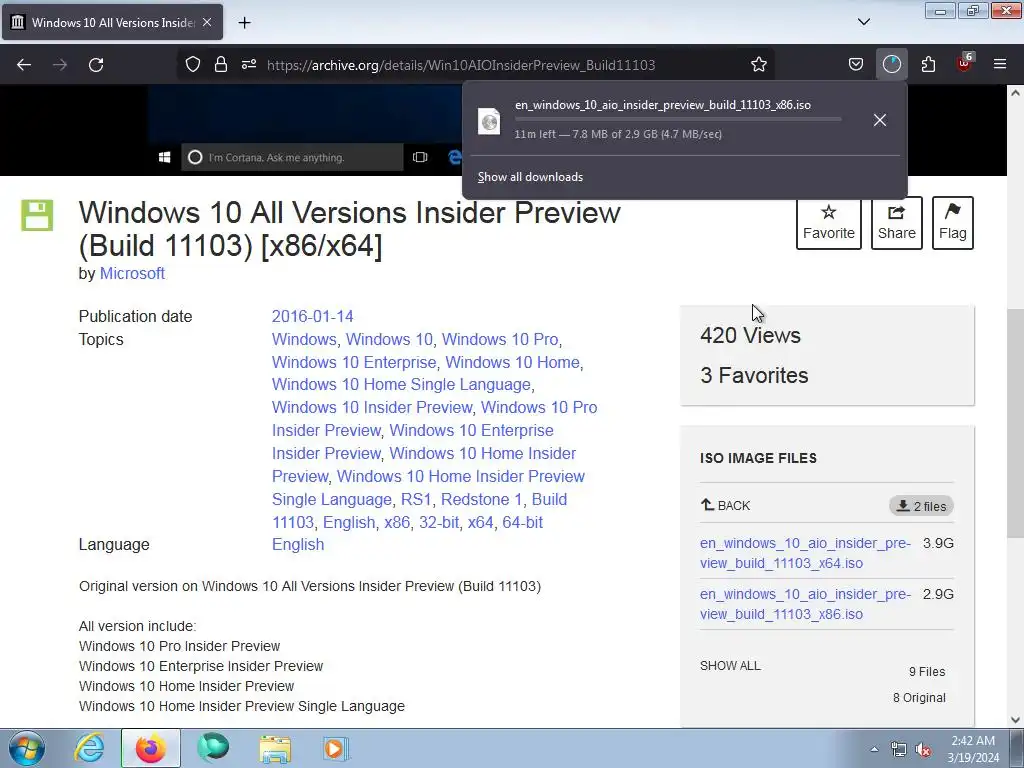
Task: Click SHOW ALL files
Action: coord(730,666)
